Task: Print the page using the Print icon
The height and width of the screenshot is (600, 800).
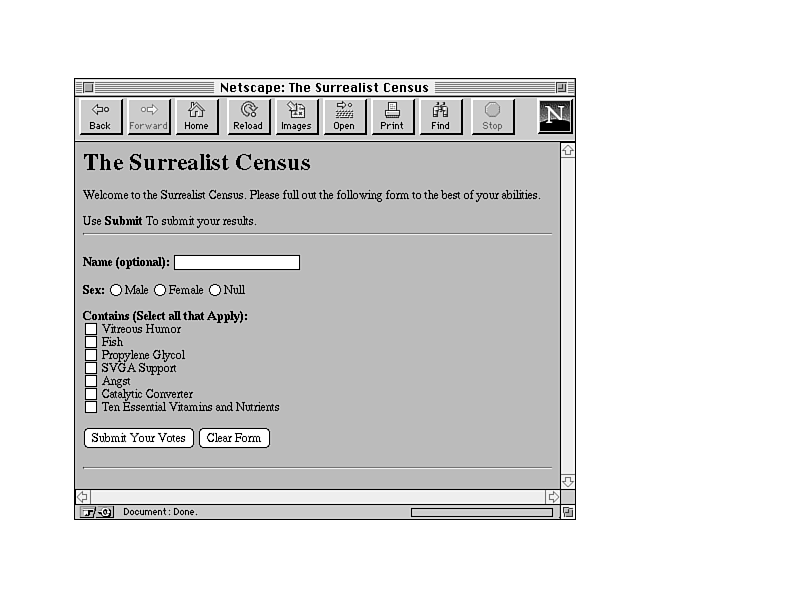Action: click(392, 116)
